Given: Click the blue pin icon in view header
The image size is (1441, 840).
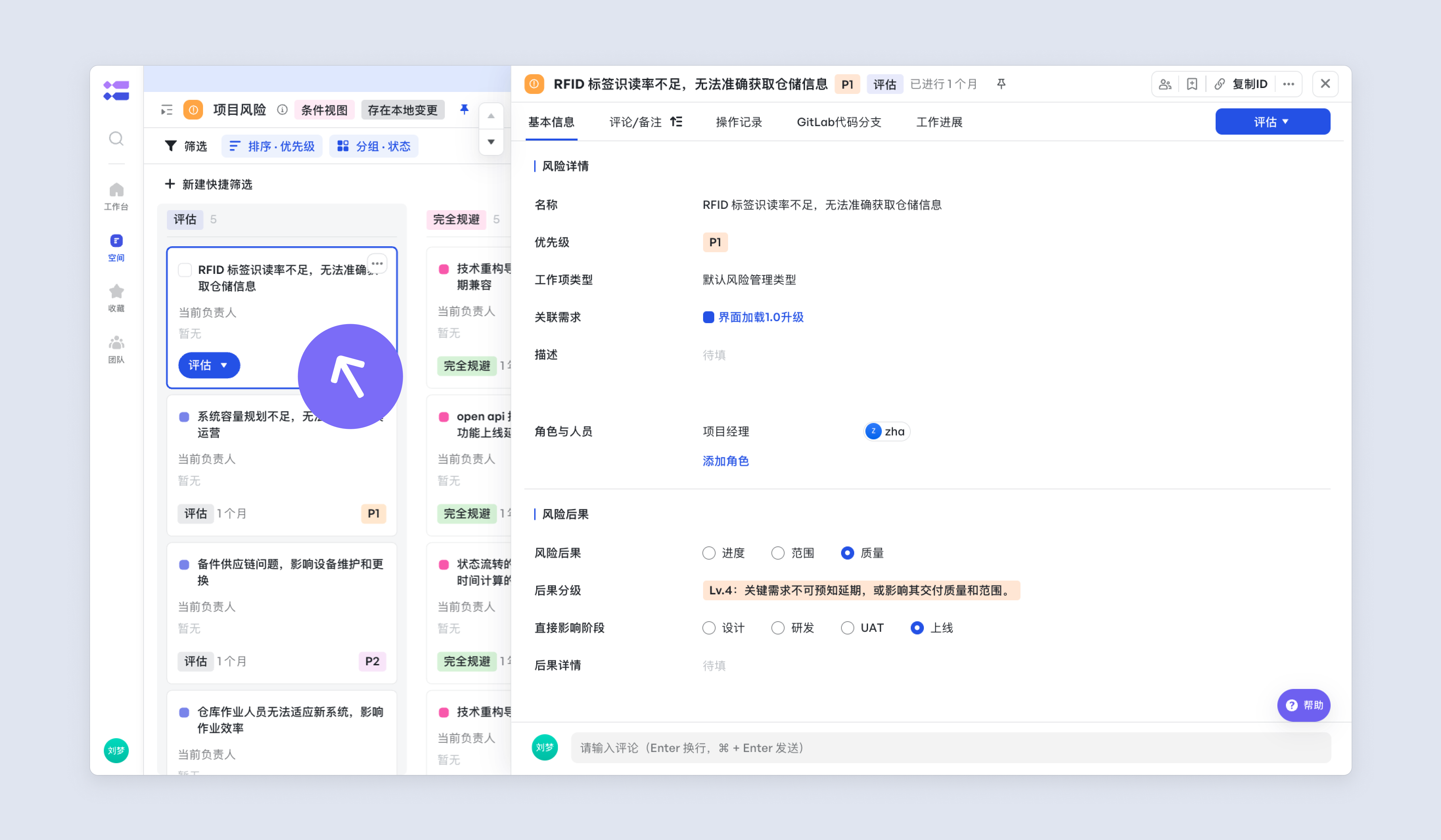Looking at the screenshot, I should coord(464,109).
